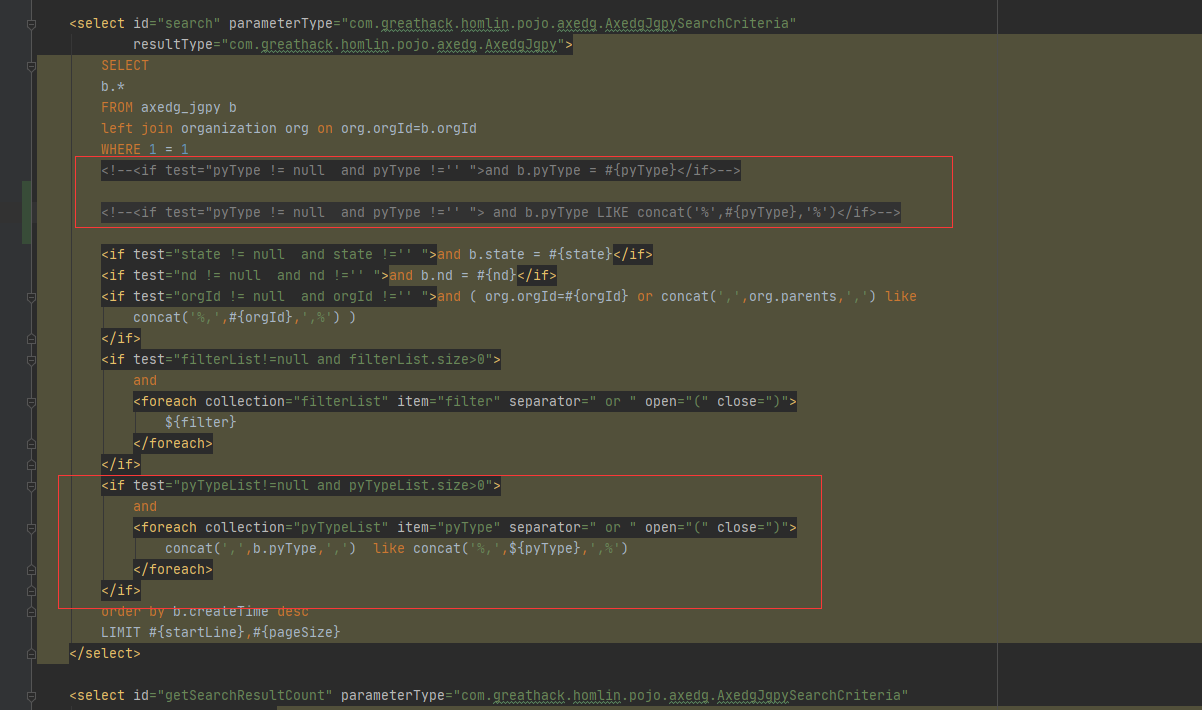Viewport: 1202px width, 710px height.
Task: Click the b.* column expression
Action: pos(113,86)
